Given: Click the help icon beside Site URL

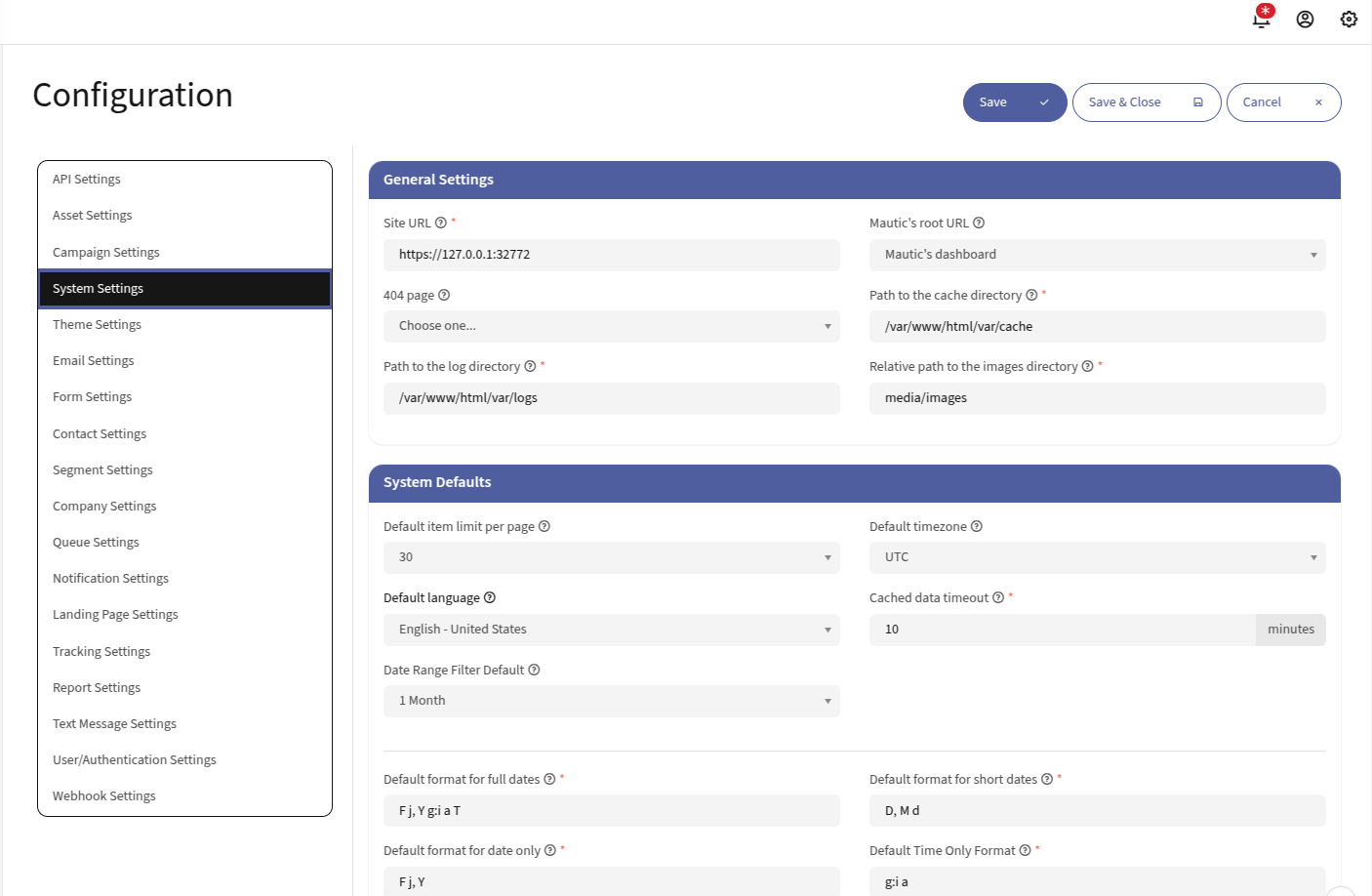Looking at the screenshot, I should pos(439,223).
